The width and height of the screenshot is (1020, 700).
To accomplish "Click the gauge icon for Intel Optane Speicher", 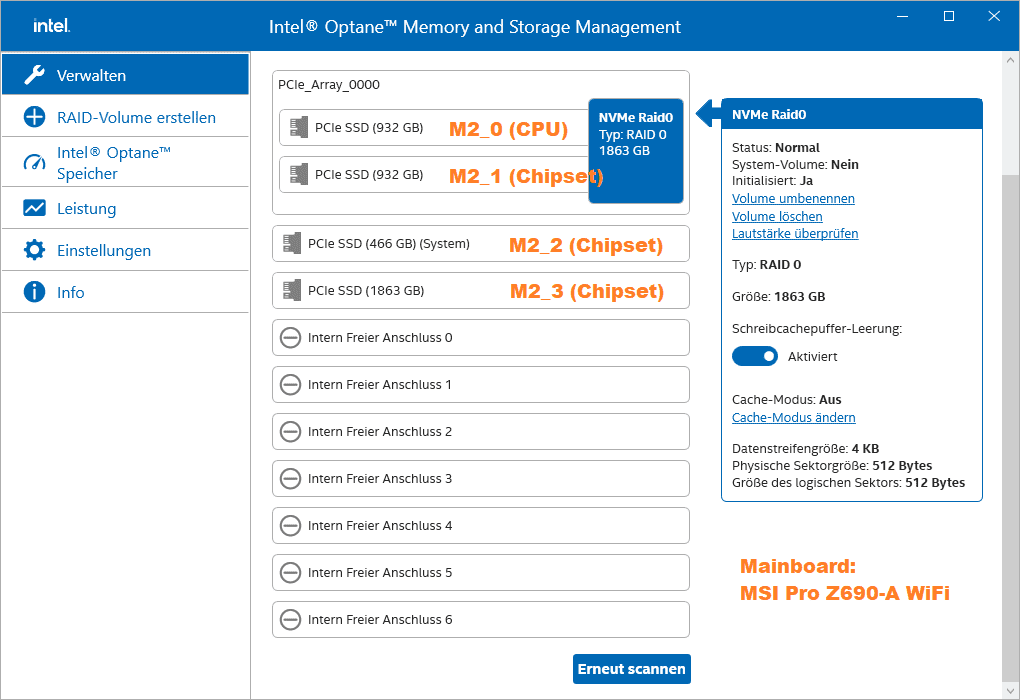I will tap(34, 163).
